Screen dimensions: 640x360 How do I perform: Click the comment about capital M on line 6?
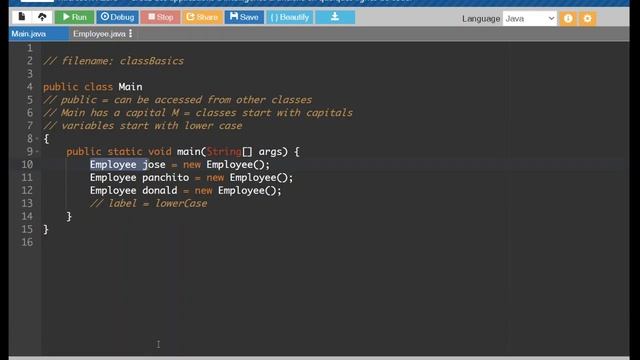pos(198,113)
